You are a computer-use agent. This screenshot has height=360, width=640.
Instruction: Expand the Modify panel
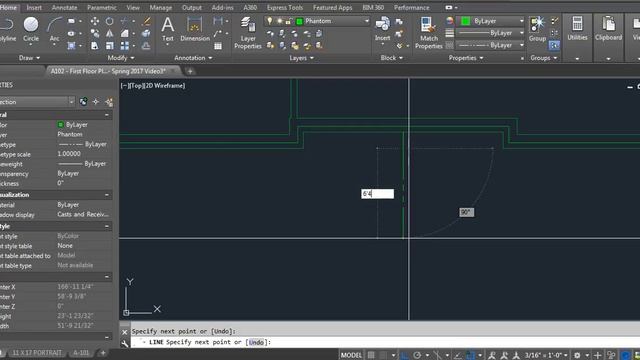click(x=121, y=58)
